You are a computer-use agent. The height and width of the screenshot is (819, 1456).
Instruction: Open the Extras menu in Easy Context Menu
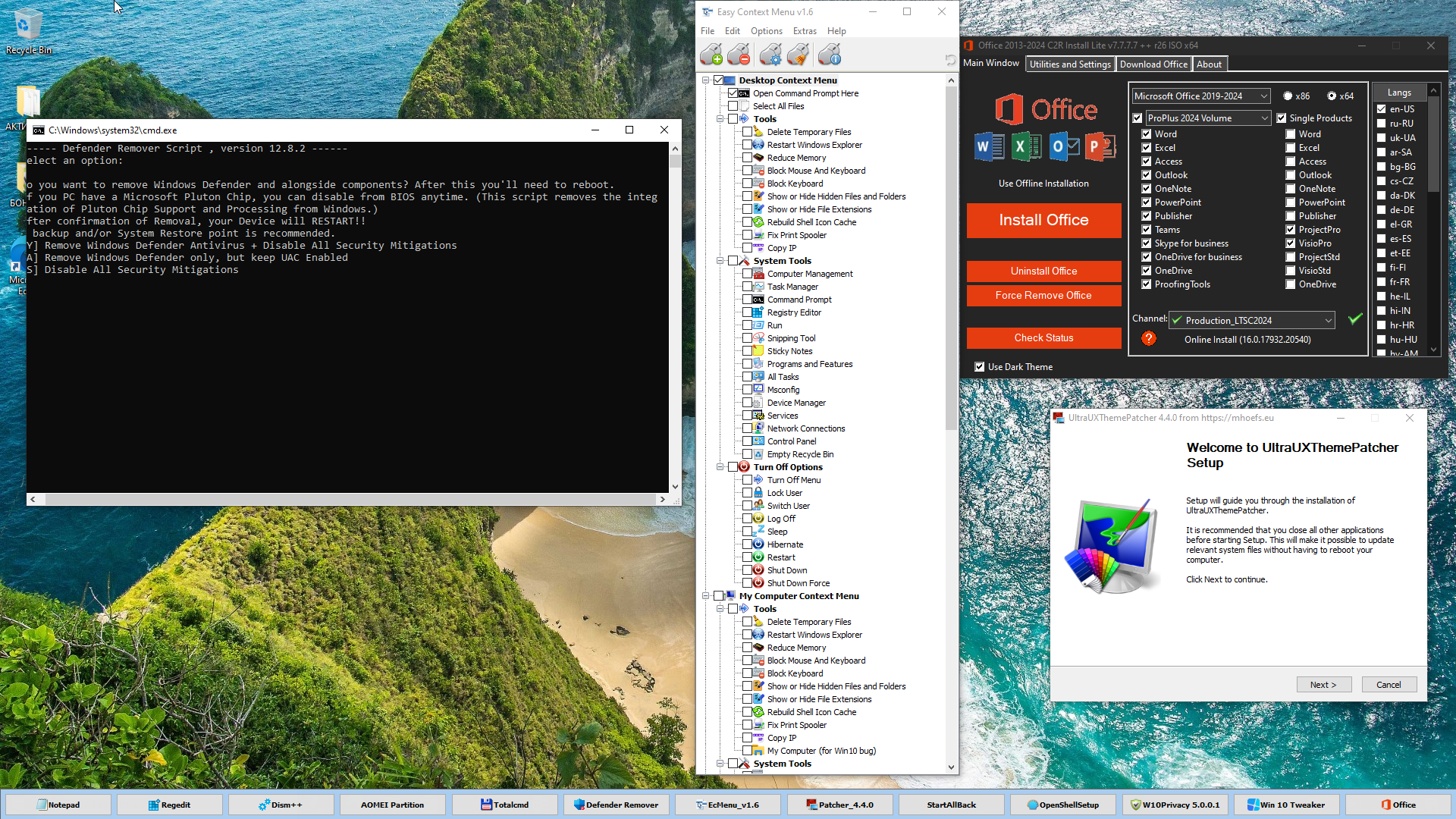(805, 31)
